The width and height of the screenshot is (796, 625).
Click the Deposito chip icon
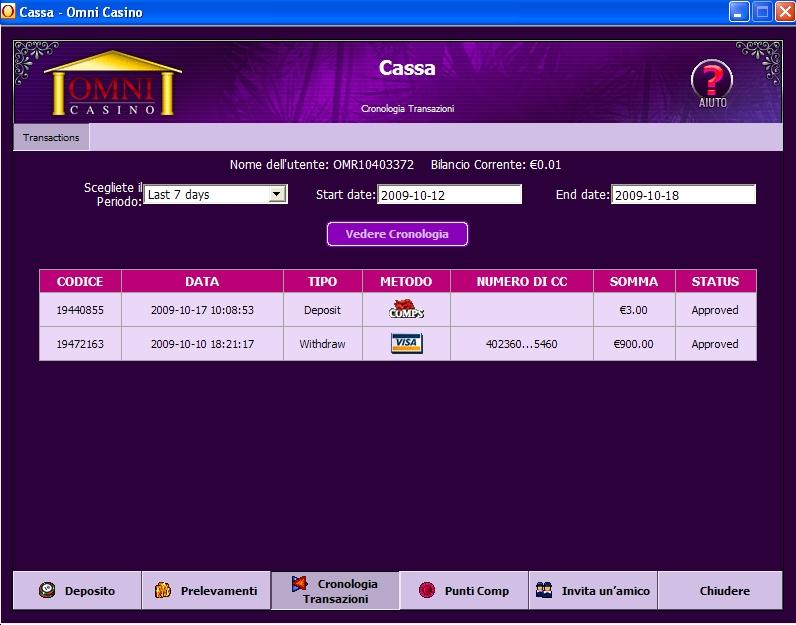[47, 590]
